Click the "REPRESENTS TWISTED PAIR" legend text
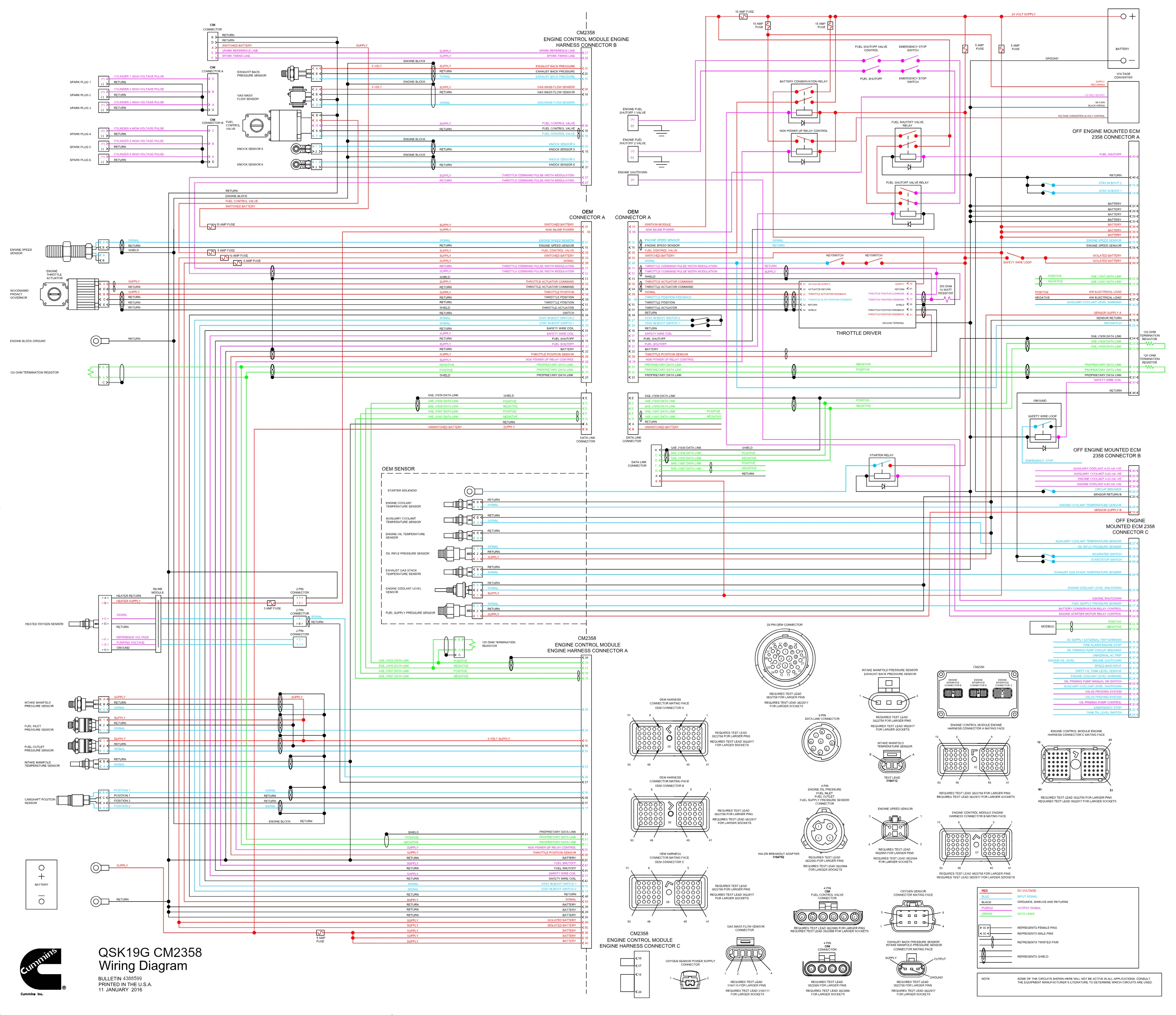 click(1037, 942)
